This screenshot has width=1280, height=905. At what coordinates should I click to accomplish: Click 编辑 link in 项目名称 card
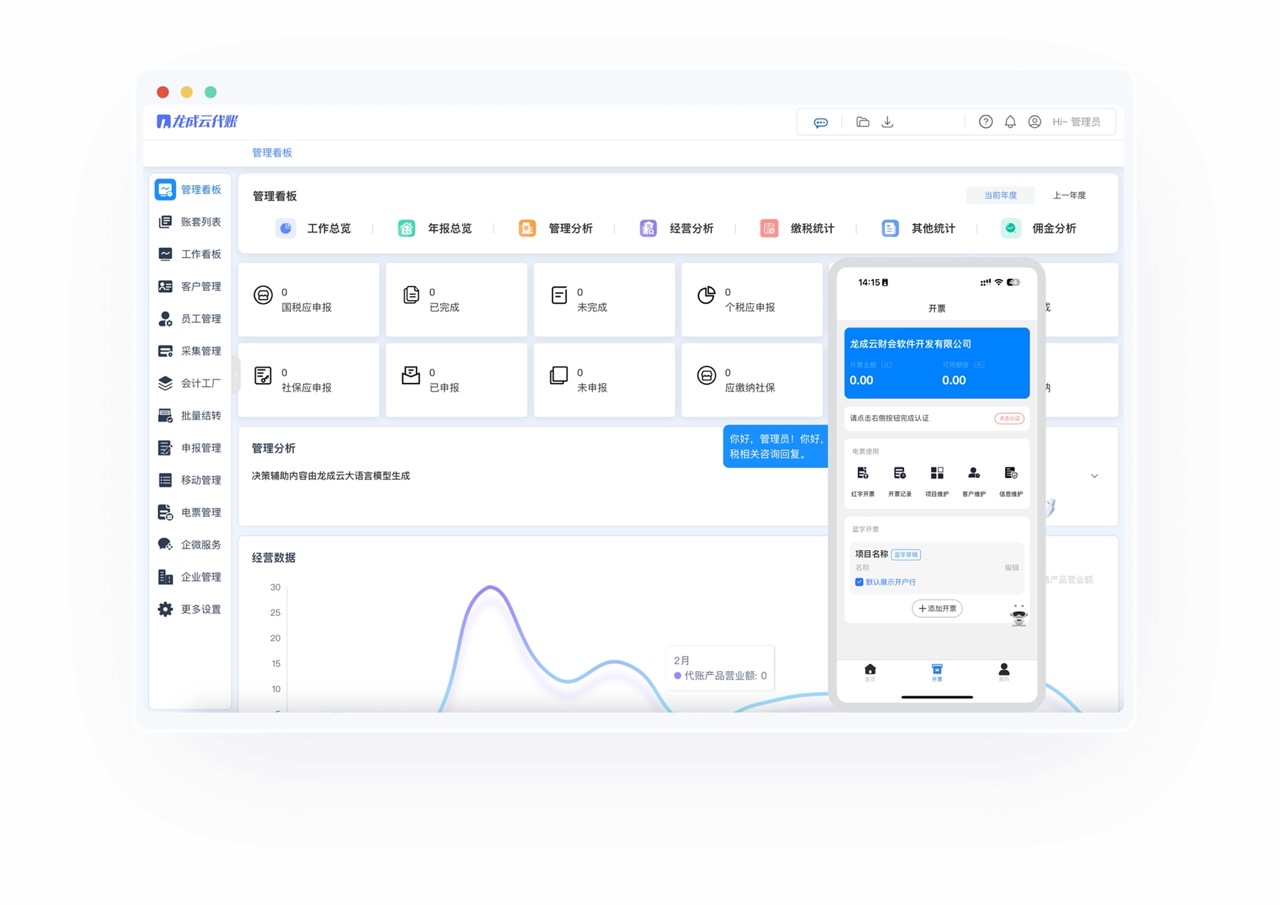pos(1012,567)
